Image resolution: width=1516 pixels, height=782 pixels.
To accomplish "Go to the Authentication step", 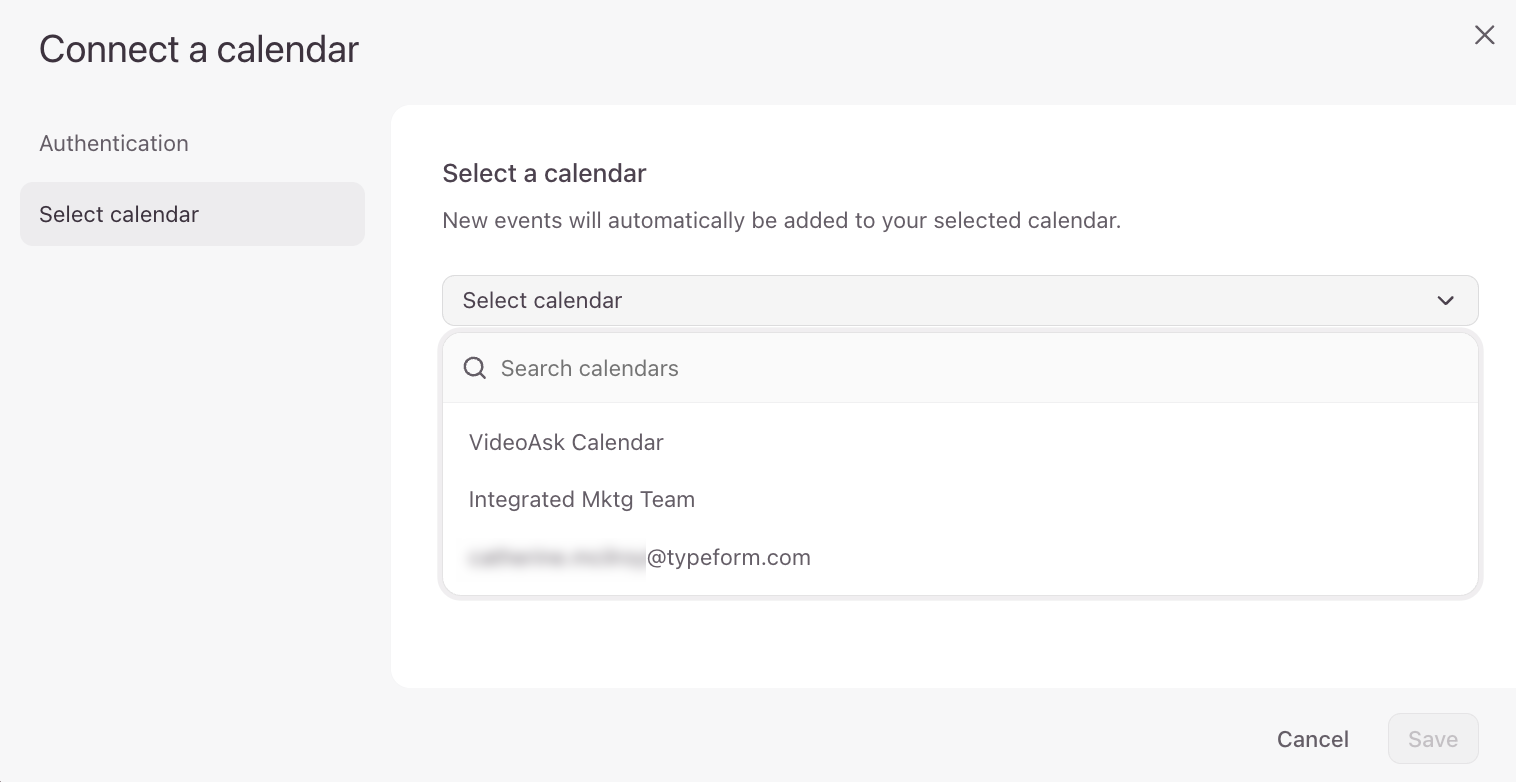I will tap(114, 143).
